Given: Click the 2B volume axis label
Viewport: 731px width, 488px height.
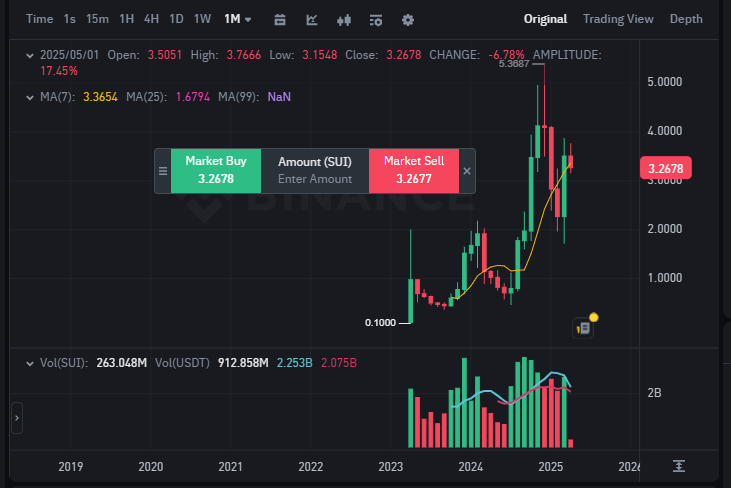Looking at the screenshot, I should (x=655, y=393).
